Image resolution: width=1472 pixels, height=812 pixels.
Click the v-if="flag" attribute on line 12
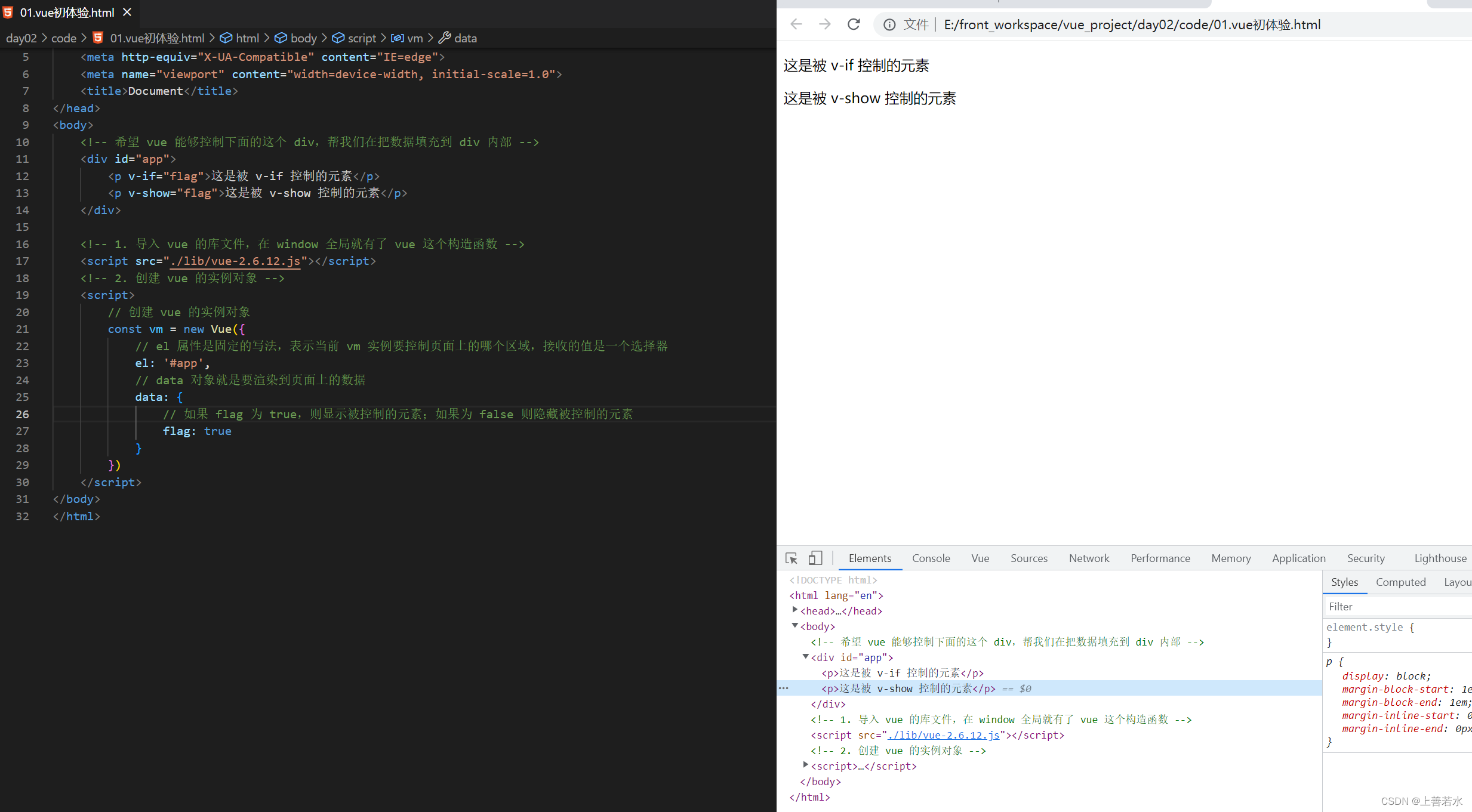coord(166,177)
